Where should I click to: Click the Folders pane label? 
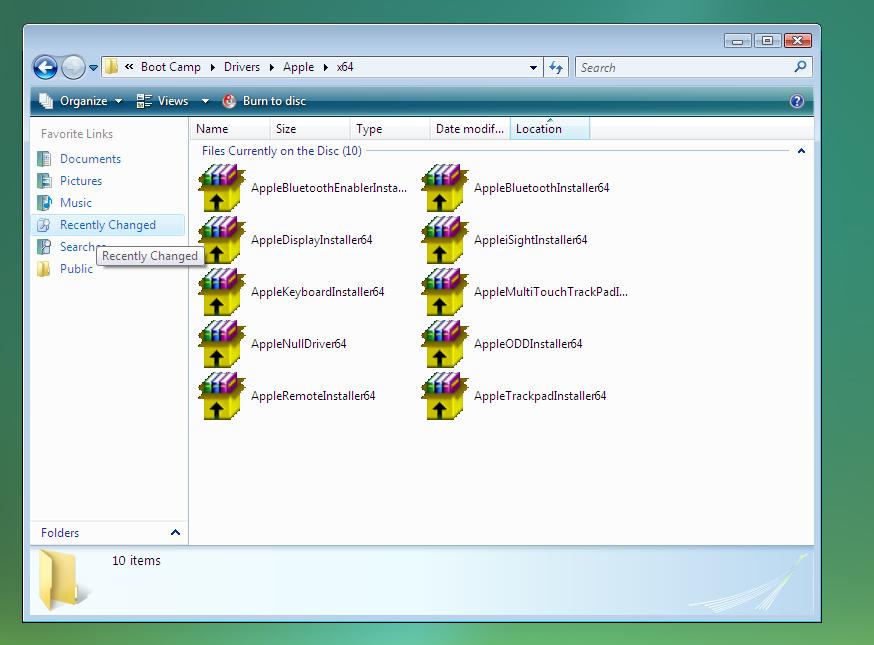point(60,532)
